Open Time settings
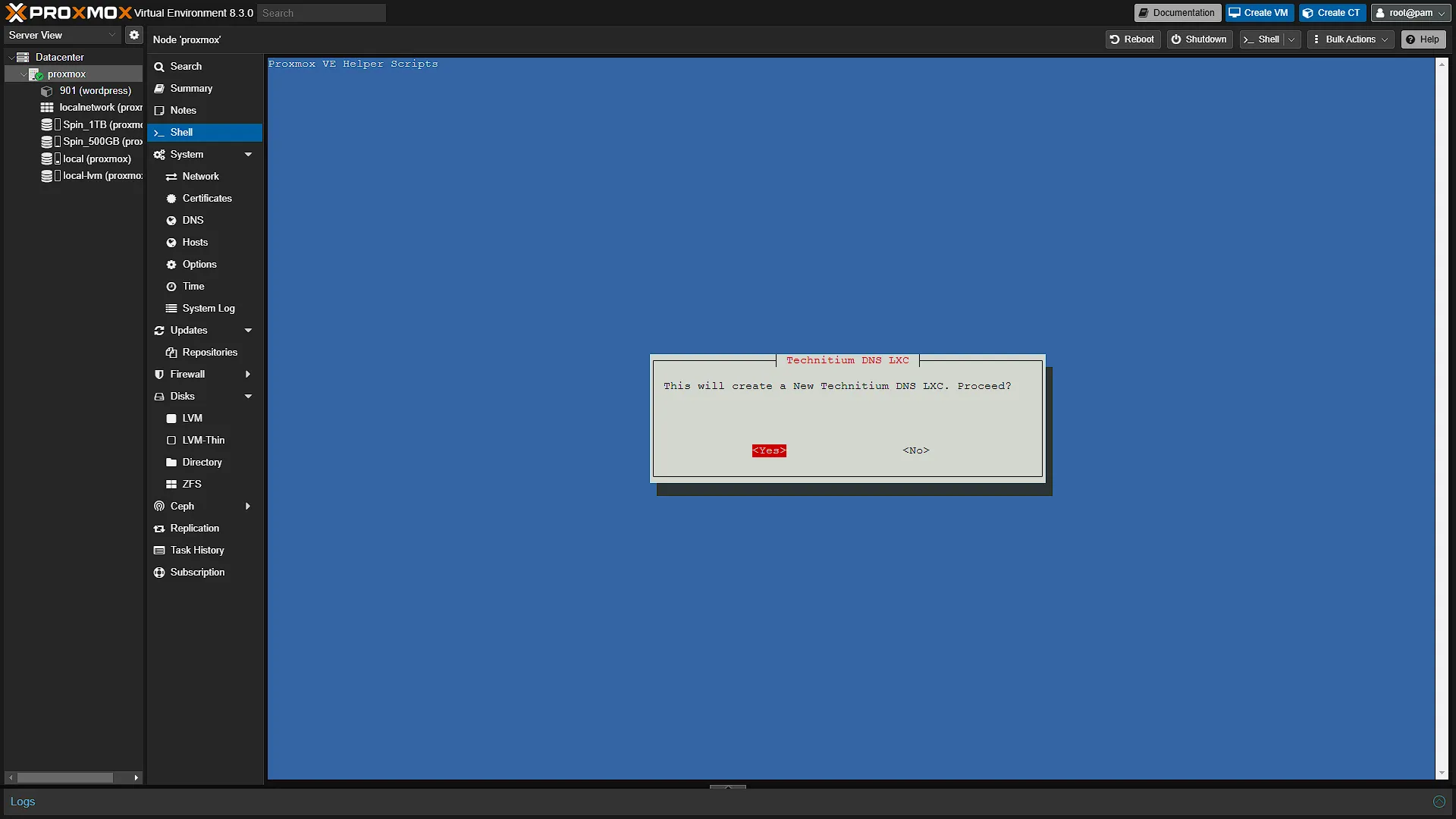 point(205,287)
